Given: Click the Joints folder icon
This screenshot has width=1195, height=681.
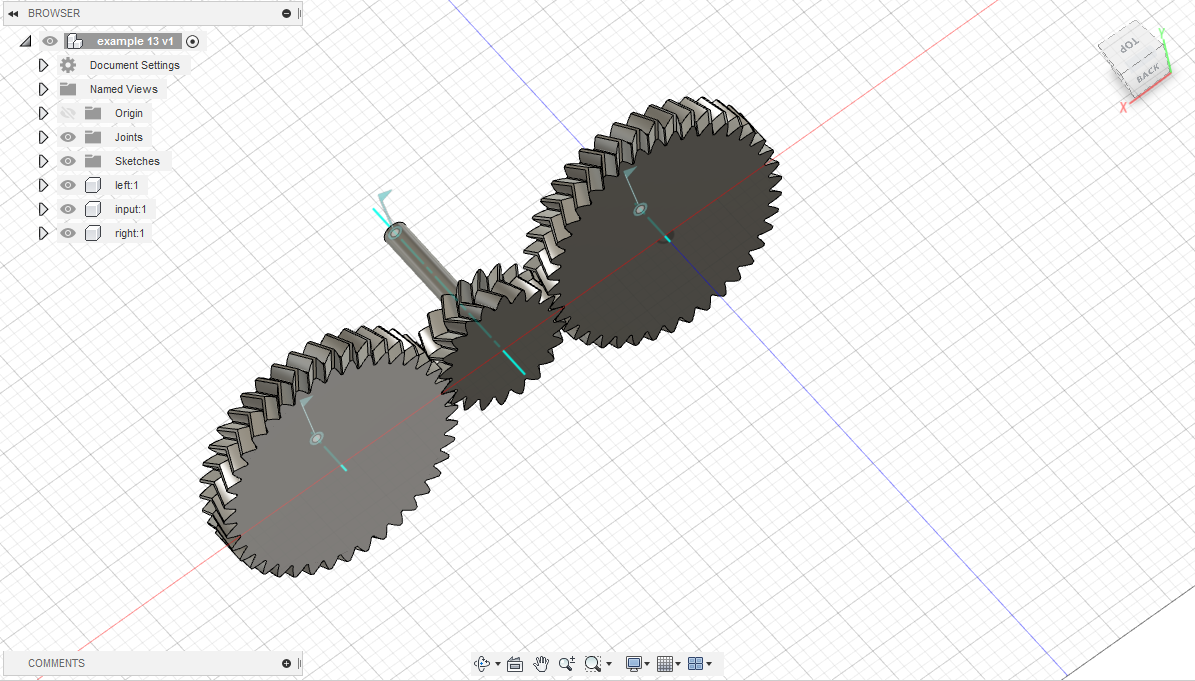Looking at the screenshot, I should click(93, 137).
